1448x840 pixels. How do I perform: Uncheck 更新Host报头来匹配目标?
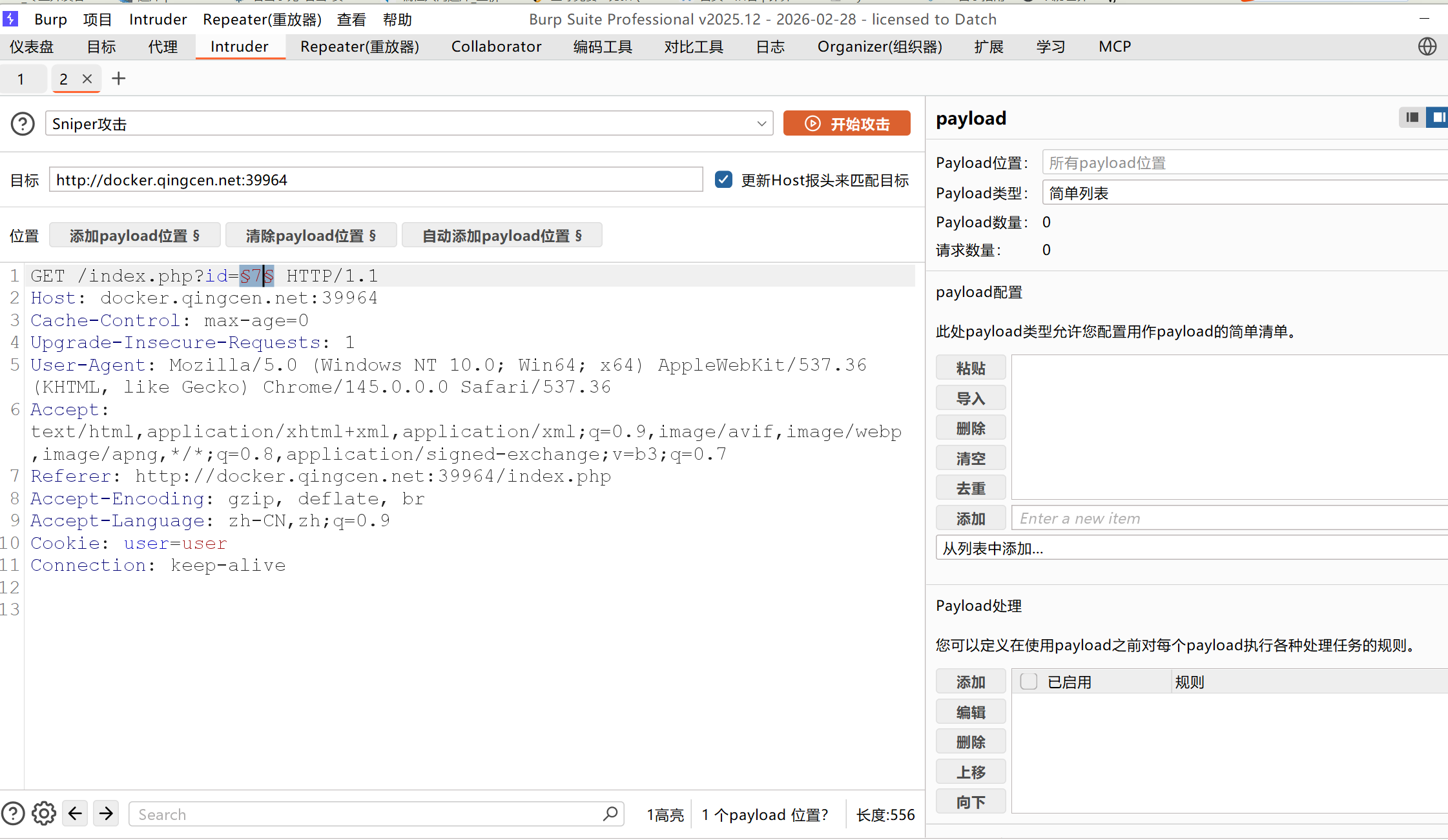coord(723,179)
